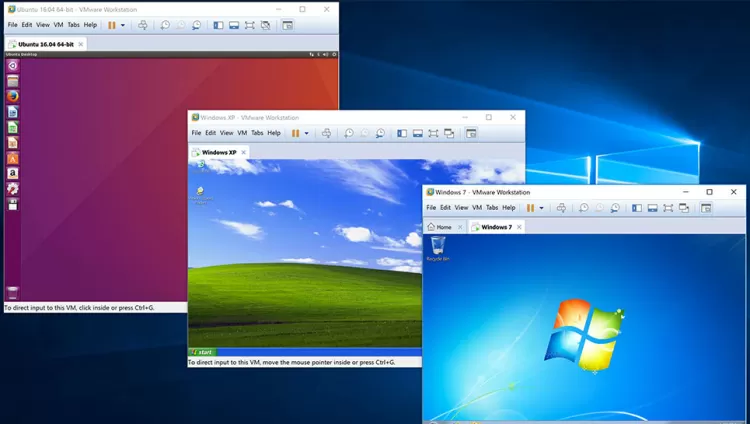The height and width of the screenshot is (424, 750).
Task: Open File menu in Ubuntu VMware window
Action: coord(12,25)
